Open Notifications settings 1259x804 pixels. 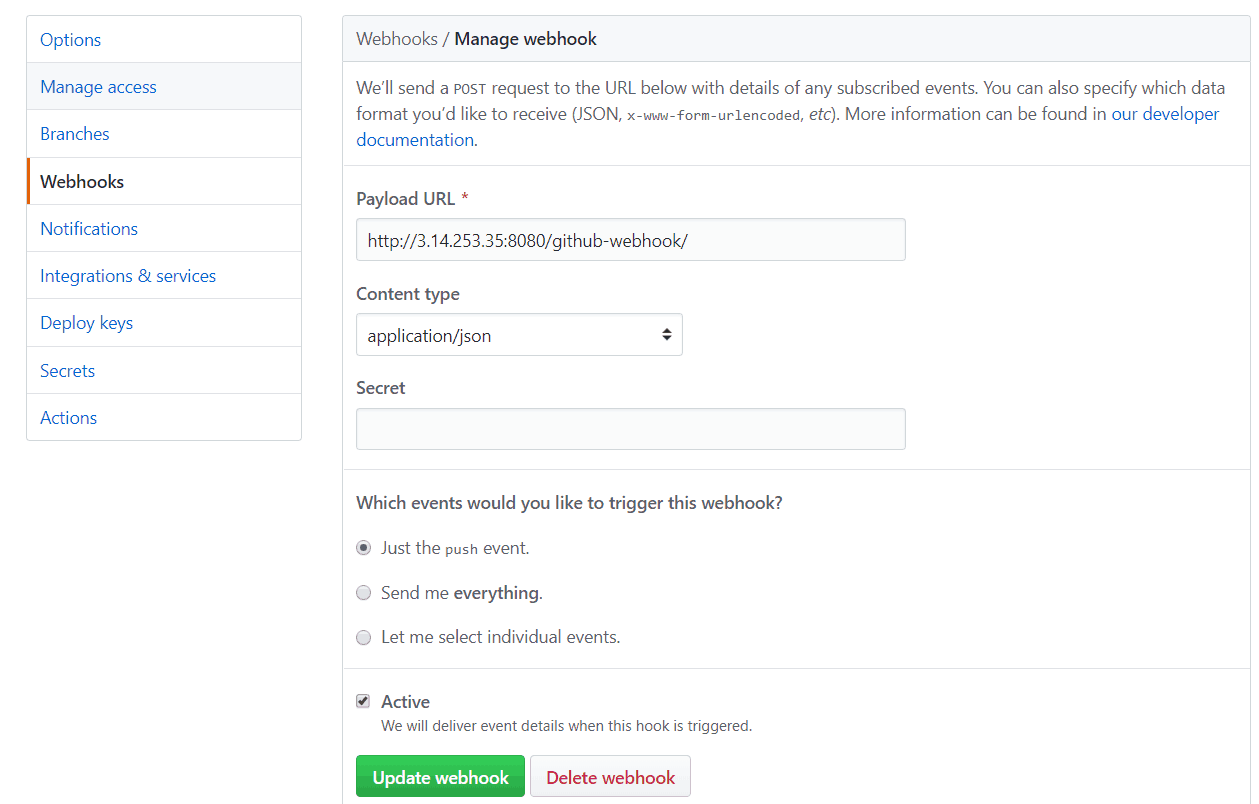(x=89, y=229)
